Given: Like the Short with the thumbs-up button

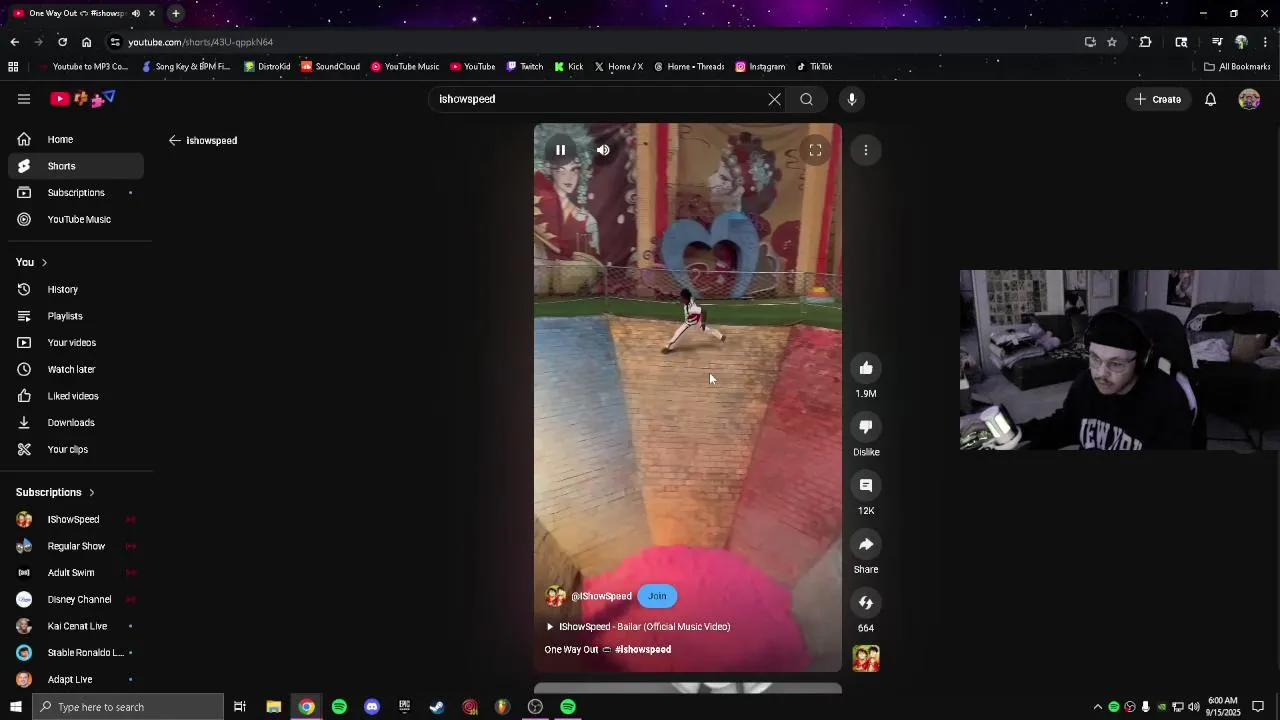Looking at the screenshot, I should click(866, 368).
